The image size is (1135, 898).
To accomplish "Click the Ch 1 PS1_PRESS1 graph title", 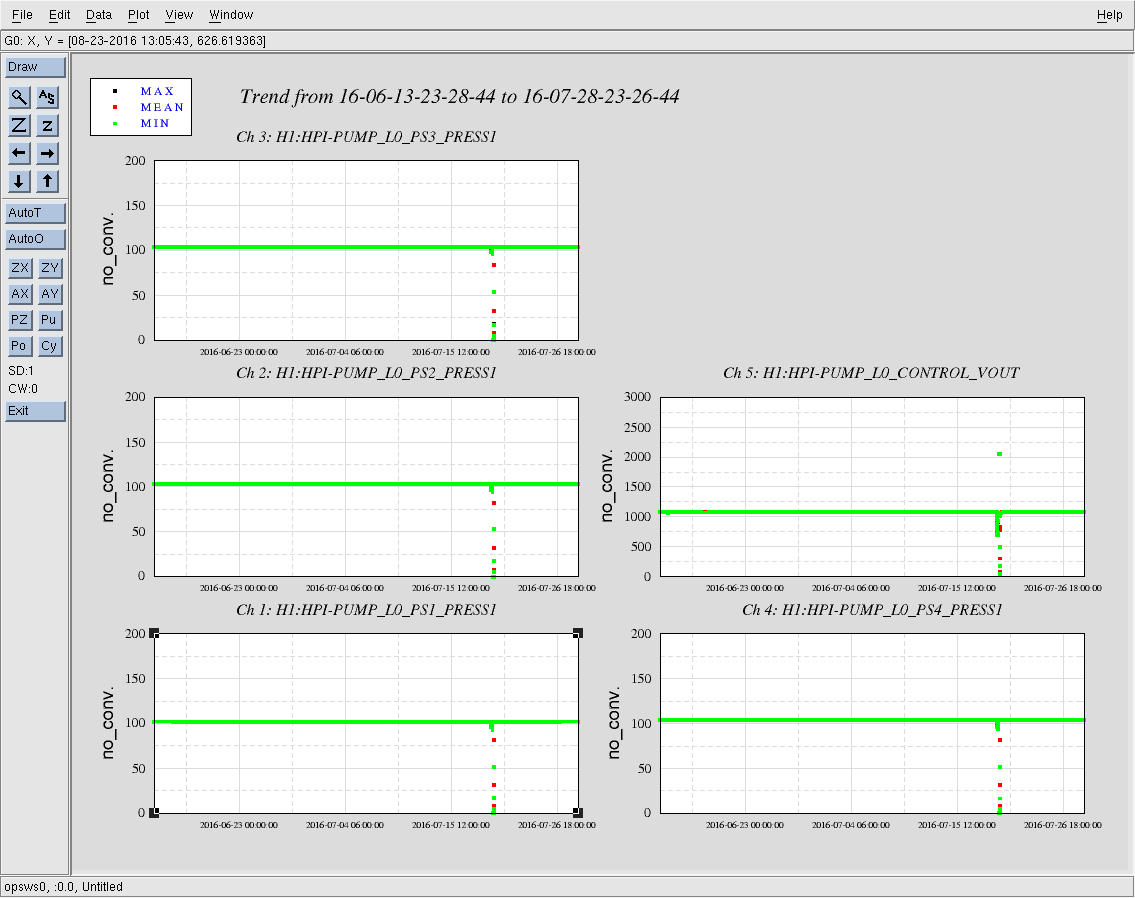I will (x=366, y=610).
